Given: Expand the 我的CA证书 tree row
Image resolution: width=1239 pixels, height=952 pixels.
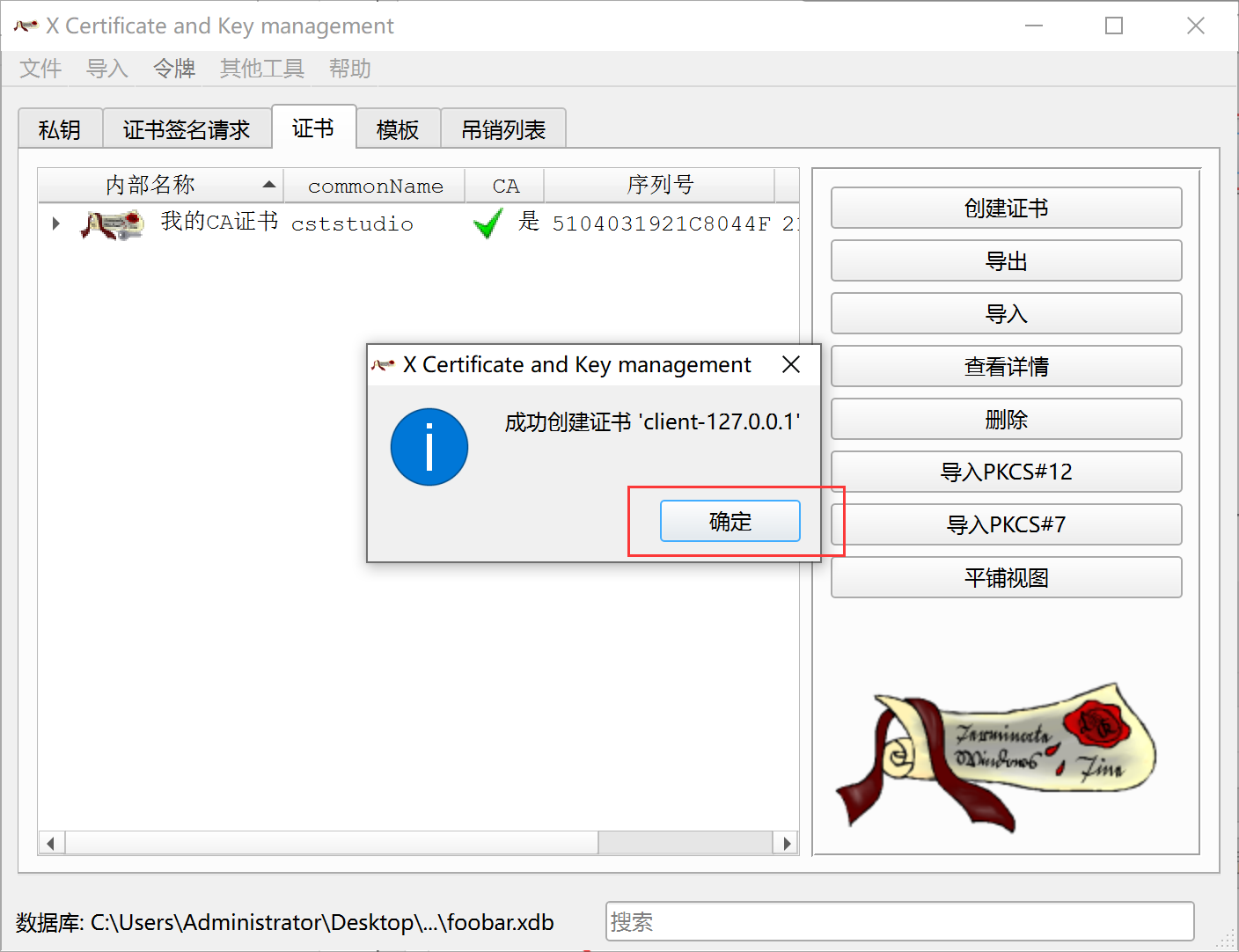Looking at the screenshot, I should 55,223.
